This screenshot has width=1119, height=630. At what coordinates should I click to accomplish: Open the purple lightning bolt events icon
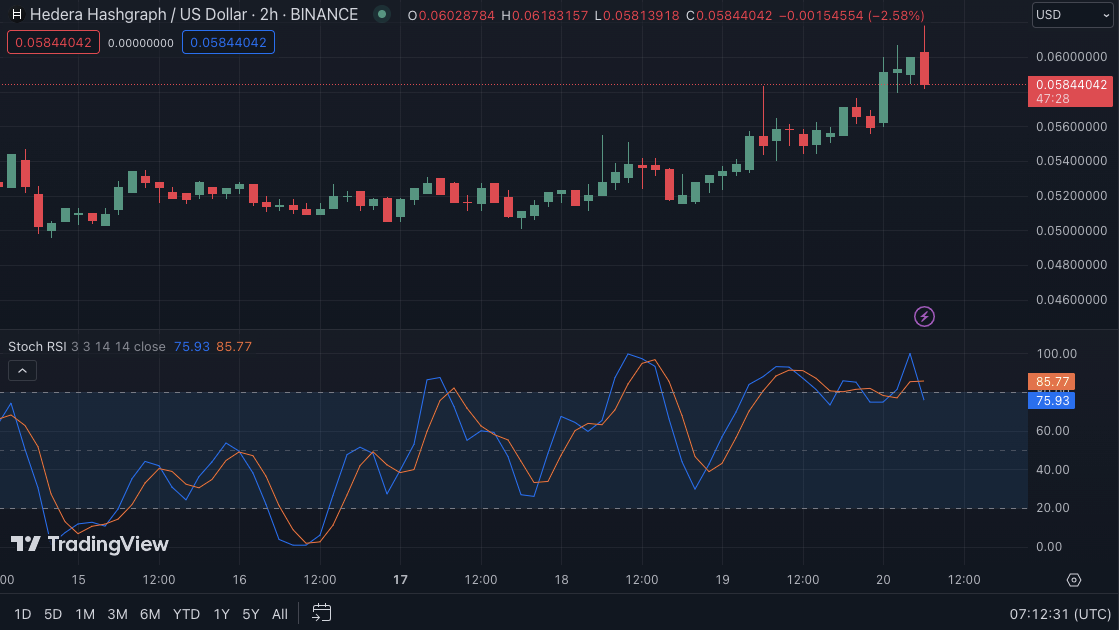click(x=924, y=316)
